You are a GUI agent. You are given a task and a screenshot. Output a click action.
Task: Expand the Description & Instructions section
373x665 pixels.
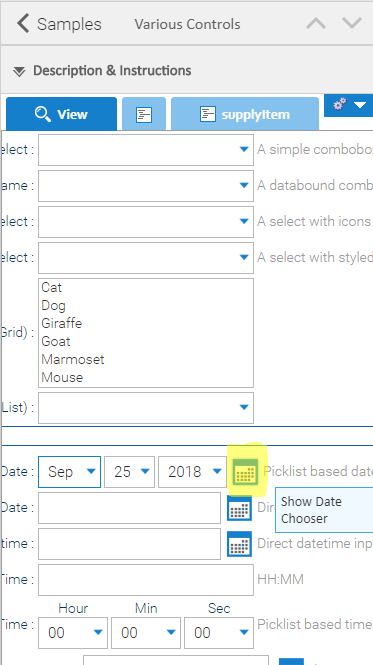(x=102, y=70)
